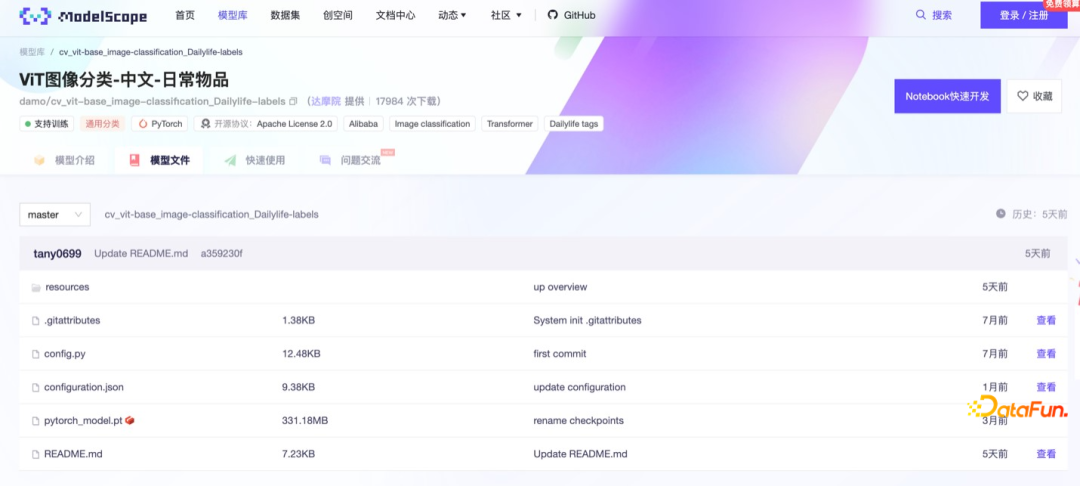This screenshot has width=1080, height=486.
Task: Expand the 社区 menu
Action: pyautogui.click(x=506, y=14)
